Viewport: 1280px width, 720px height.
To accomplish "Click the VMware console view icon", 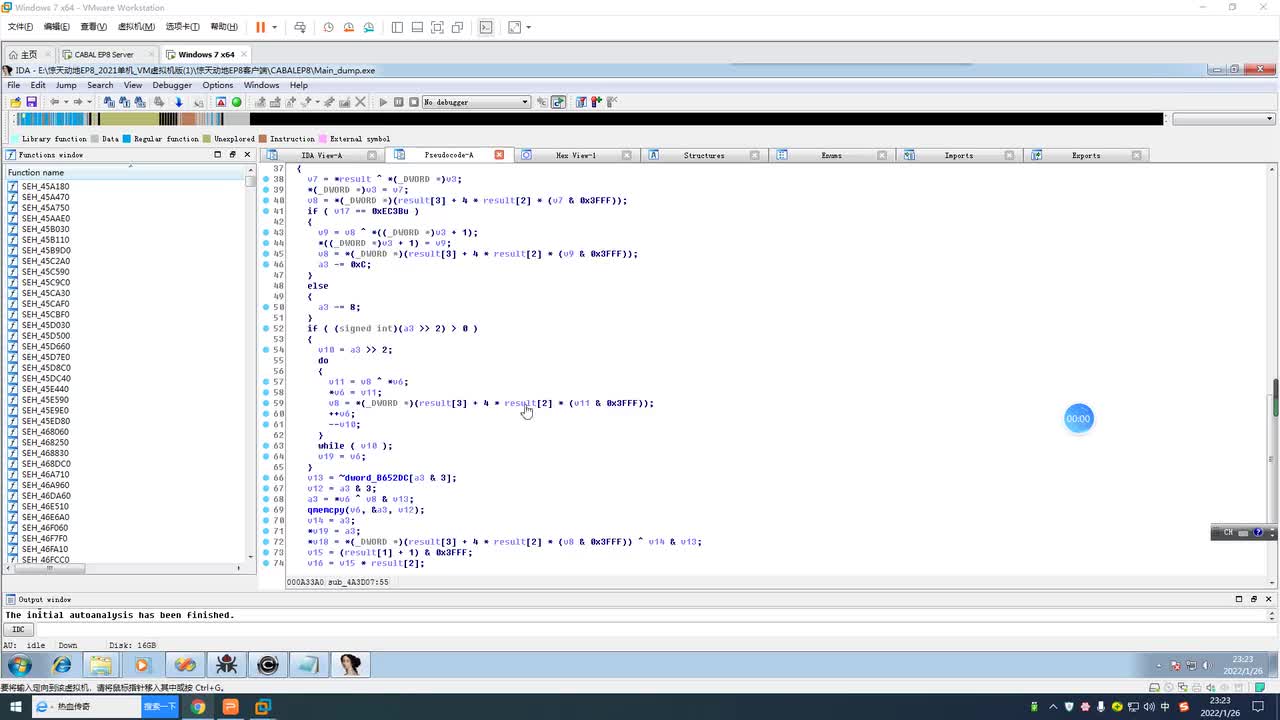I will [x=486, y=28].
